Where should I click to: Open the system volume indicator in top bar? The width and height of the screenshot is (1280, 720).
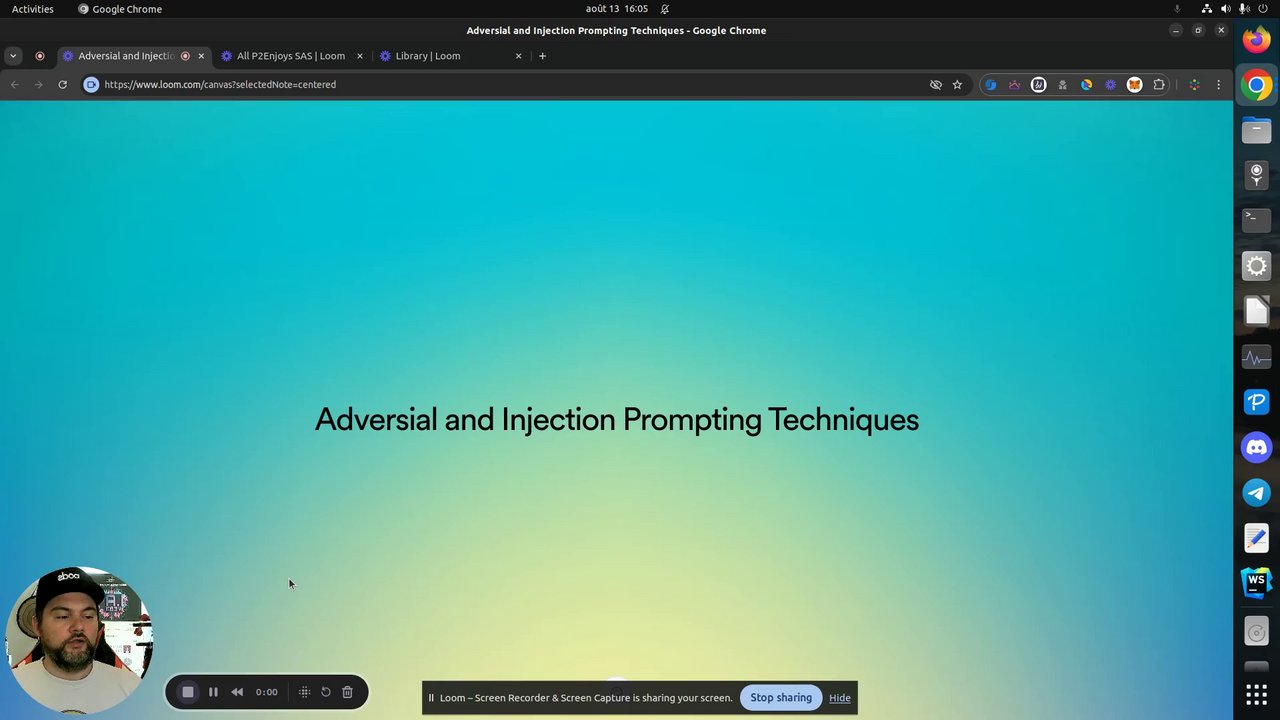[1226, 9]
